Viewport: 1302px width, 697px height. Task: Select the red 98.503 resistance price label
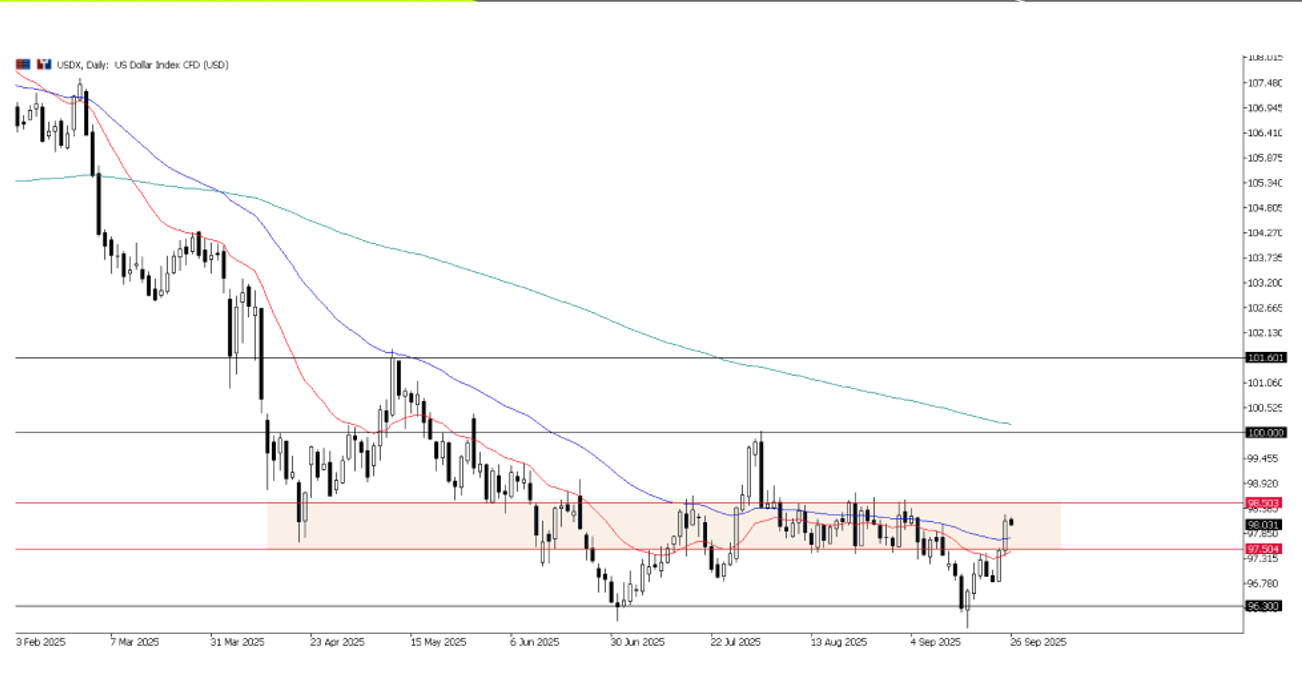(x=1265, y=503)
